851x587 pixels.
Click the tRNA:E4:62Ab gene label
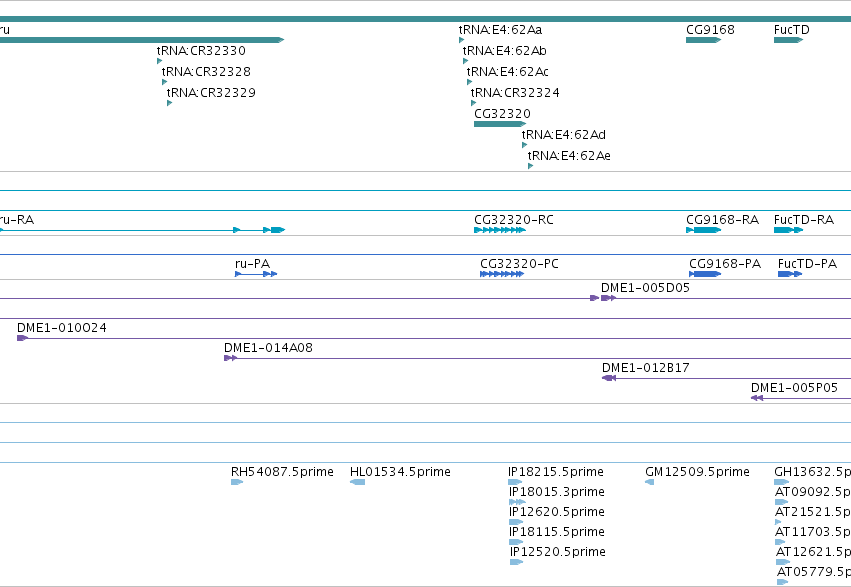click(504, 50)
